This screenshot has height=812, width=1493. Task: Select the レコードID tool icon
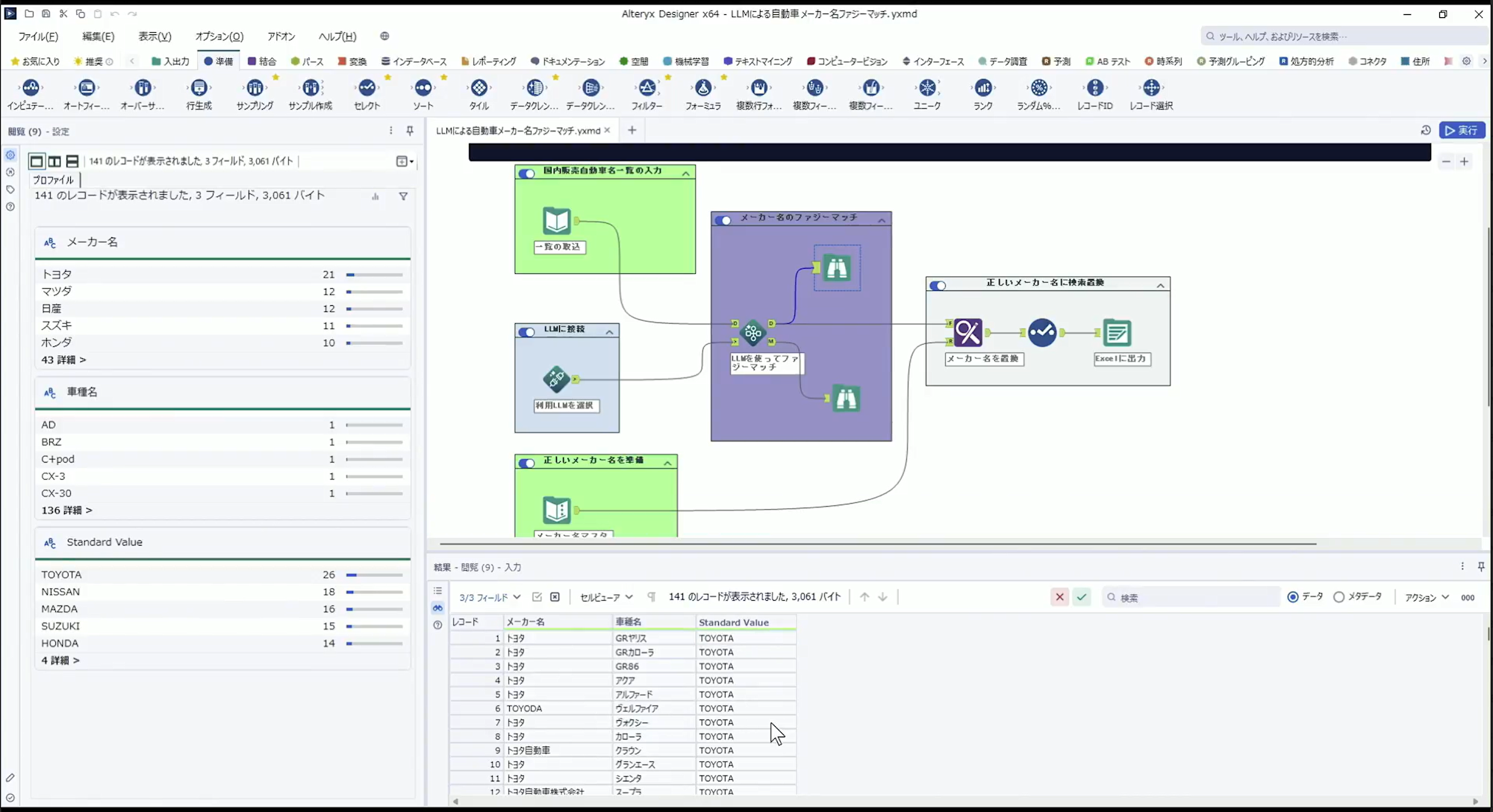pyautogui.click(x=1095, y=88)
